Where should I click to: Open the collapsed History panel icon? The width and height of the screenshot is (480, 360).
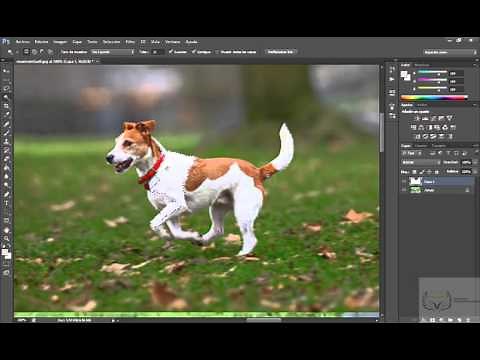coord(392,69)
